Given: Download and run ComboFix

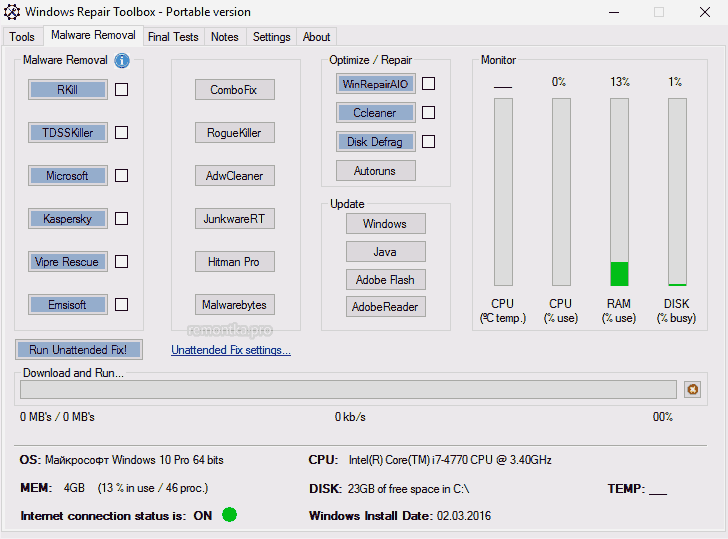Looking at the screenshot, I should tap(234, 90).
